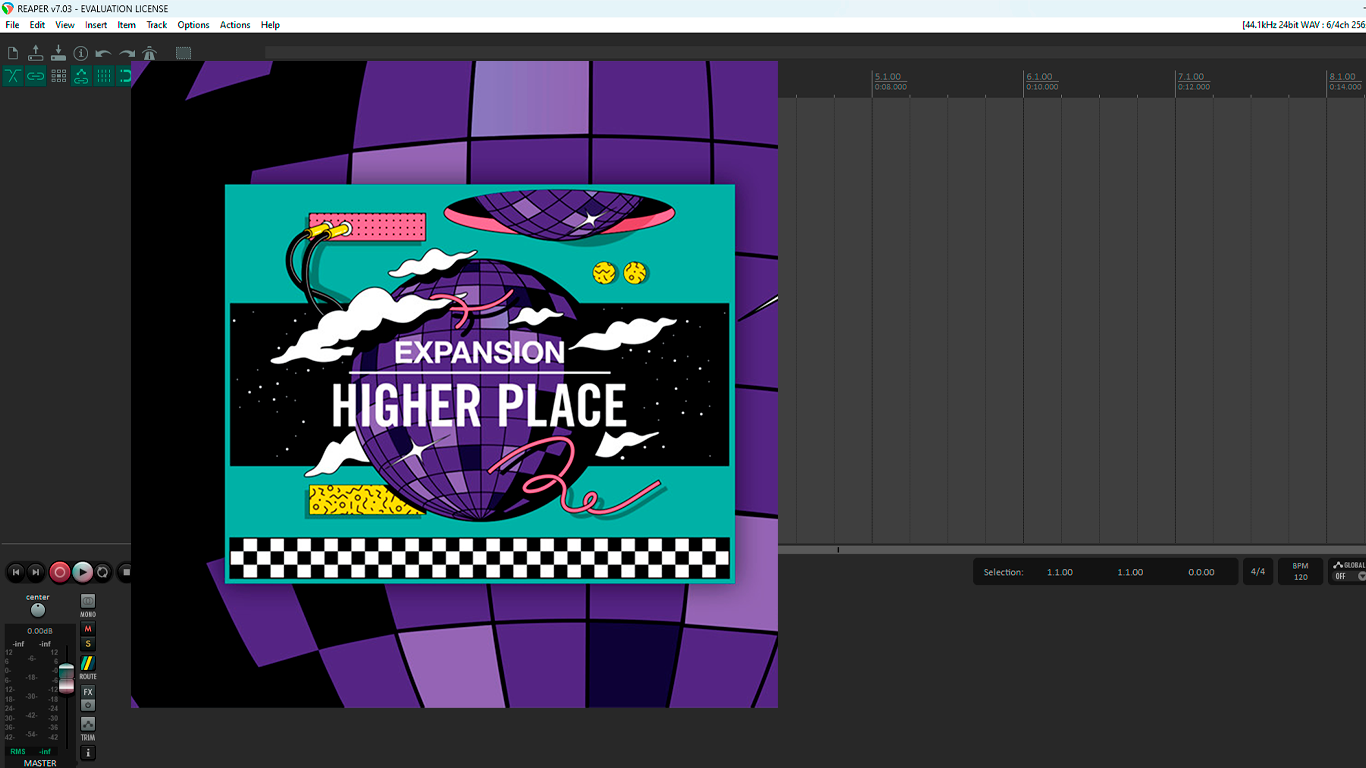The image size is (1366, 768).
Task: Click the selection start 1.1.00 field
Action: tap(1060, 572)
